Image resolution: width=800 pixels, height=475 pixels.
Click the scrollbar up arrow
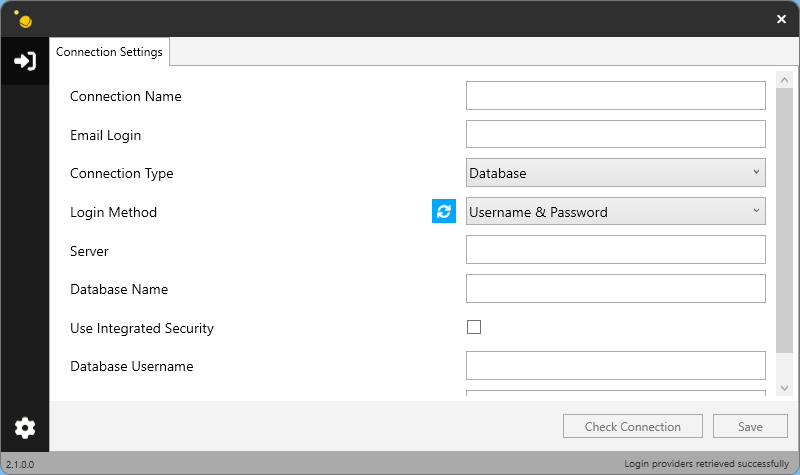pyautogui.click(x=784, y=80)
